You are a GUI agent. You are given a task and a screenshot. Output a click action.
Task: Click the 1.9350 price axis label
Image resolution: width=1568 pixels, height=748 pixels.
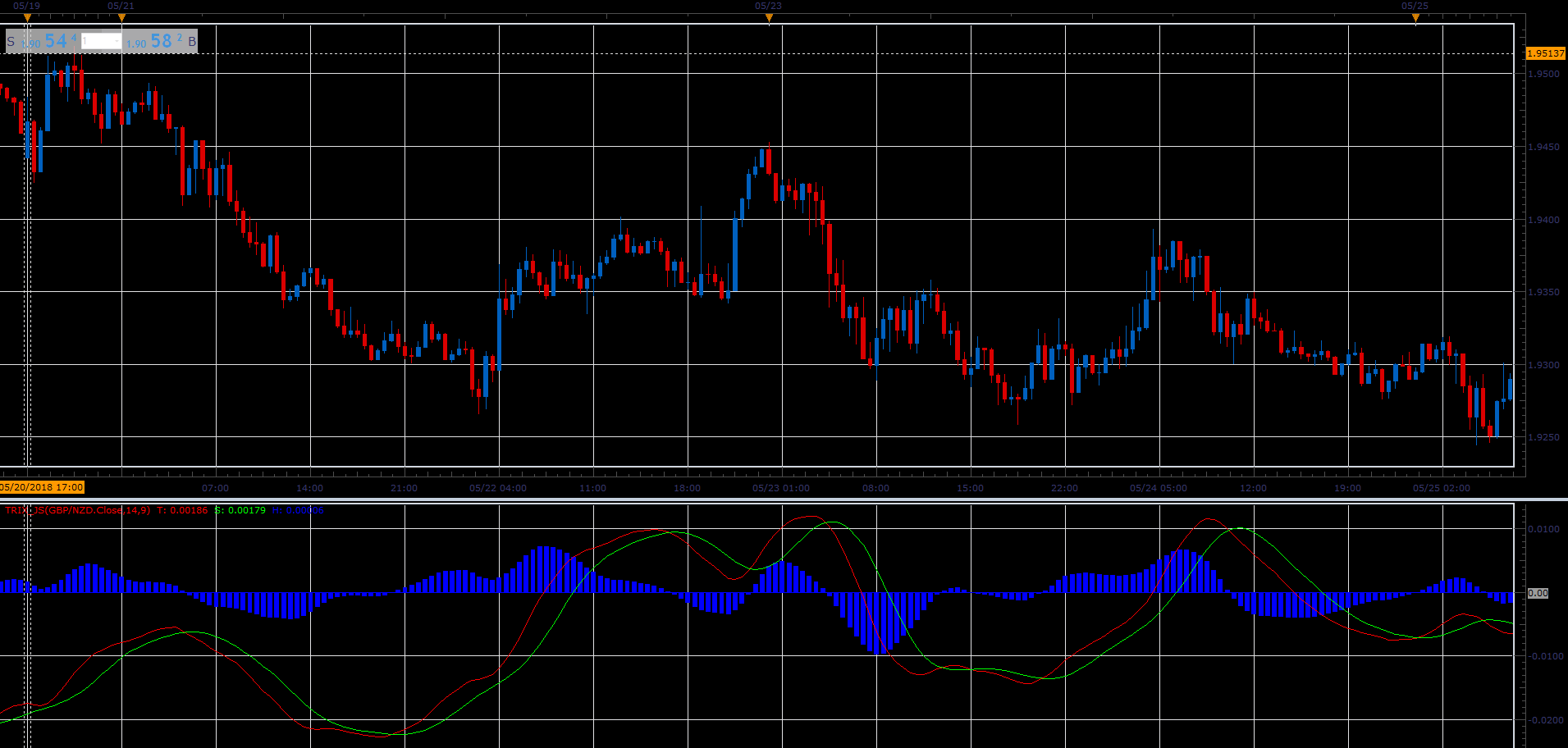click(x=1543, y=292)
